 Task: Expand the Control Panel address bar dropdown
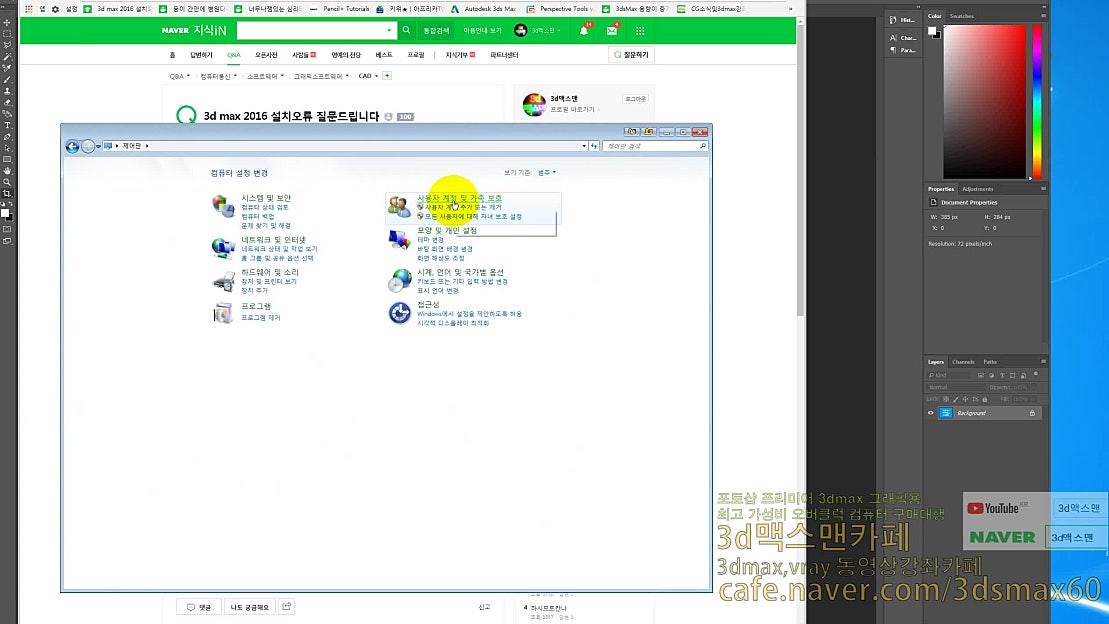[x=583, y=146]
